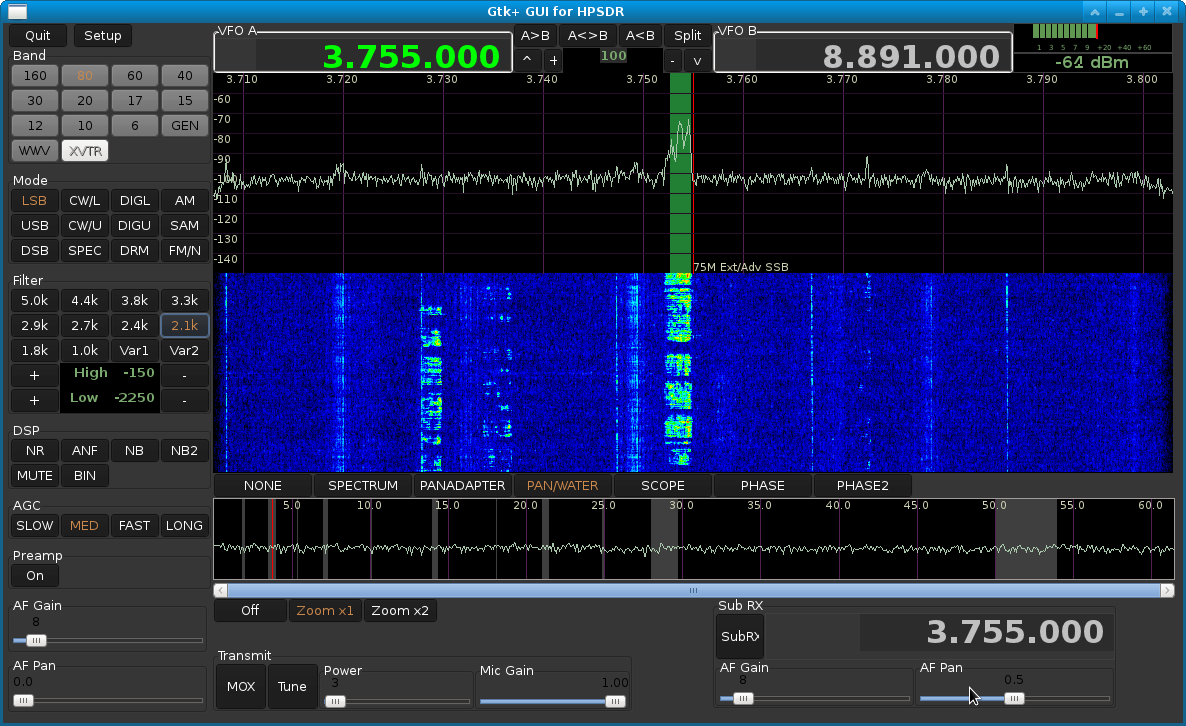Image resolution: width=1186 pixels, height=726 pixels.
Task: Enable Split operation
Action: [687, 34]
